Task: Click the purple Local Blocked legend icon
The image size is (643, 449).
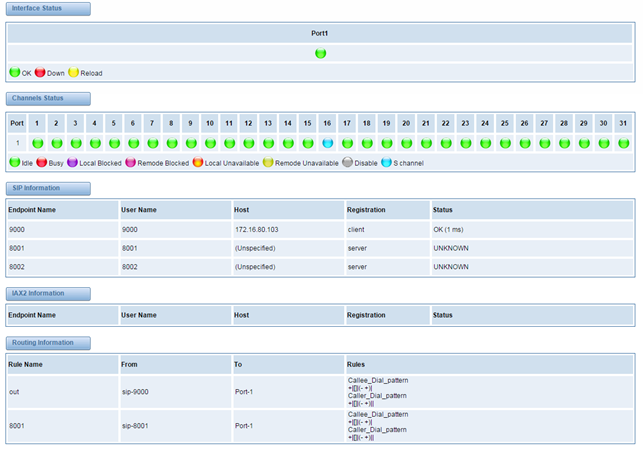Action: pyautogui.click(x=72, y=162)
